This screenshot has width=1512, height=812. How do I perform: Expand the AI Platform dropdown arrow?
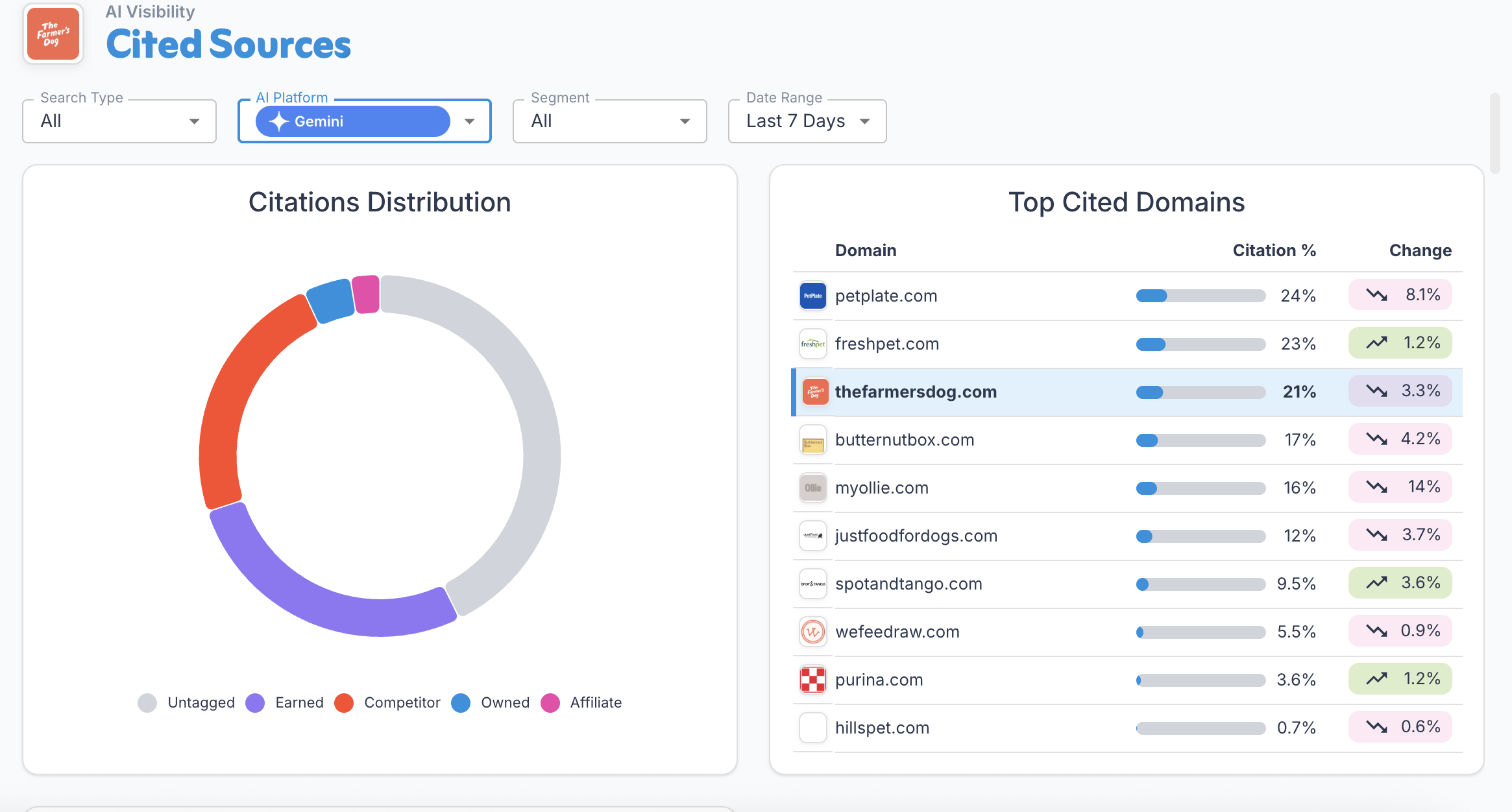[470, 121]
